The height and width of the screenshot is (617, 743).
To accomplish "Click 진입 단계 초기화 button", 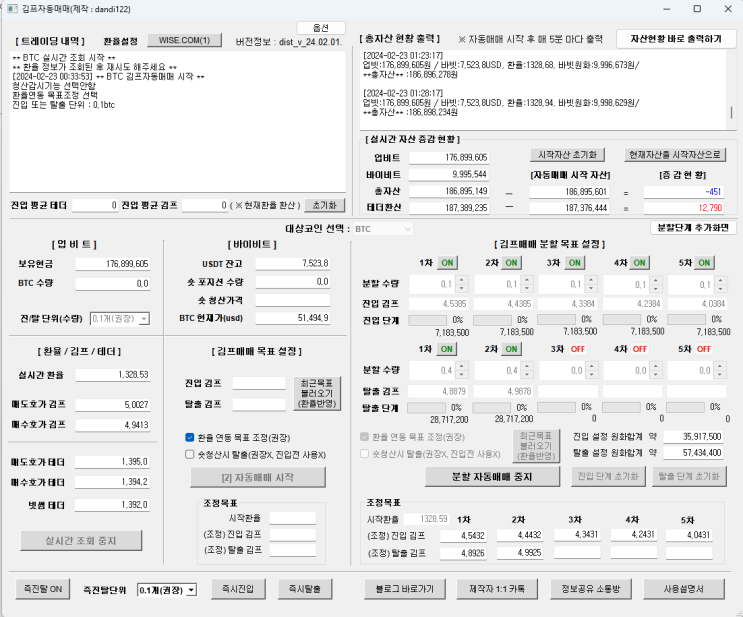I will coord(608,476).
